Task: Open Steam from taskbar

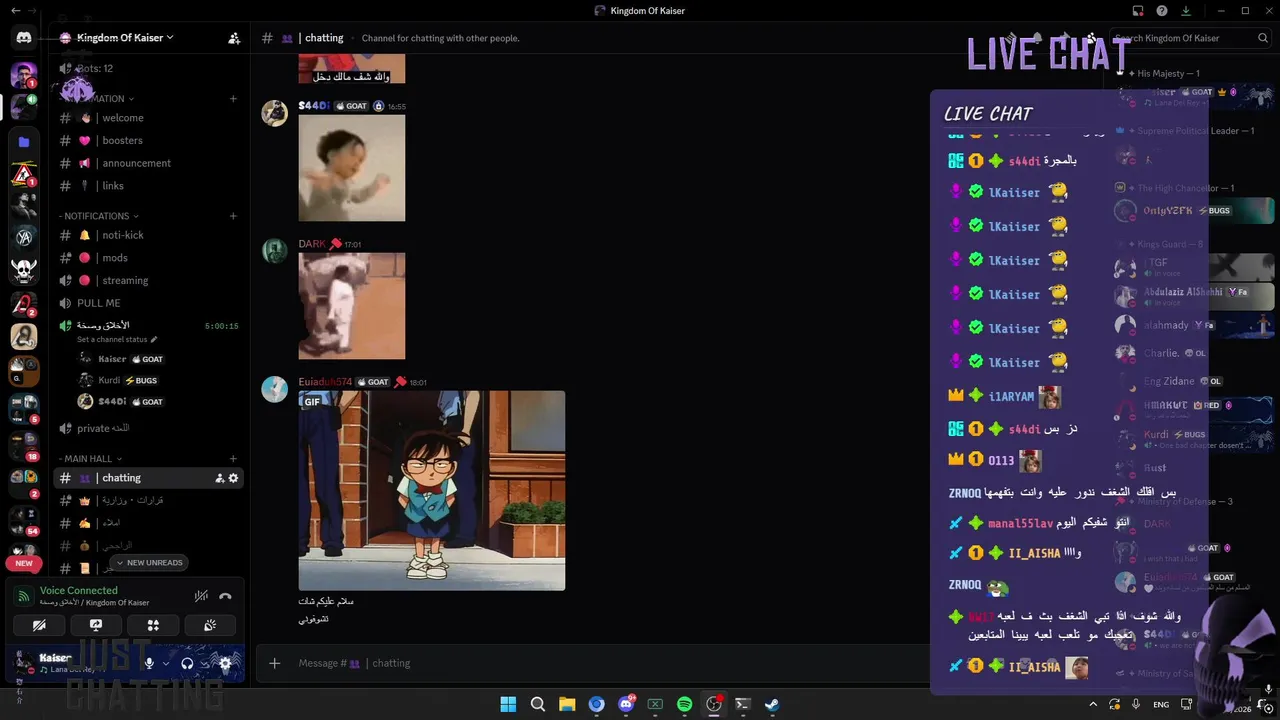Action: (772, 704)
